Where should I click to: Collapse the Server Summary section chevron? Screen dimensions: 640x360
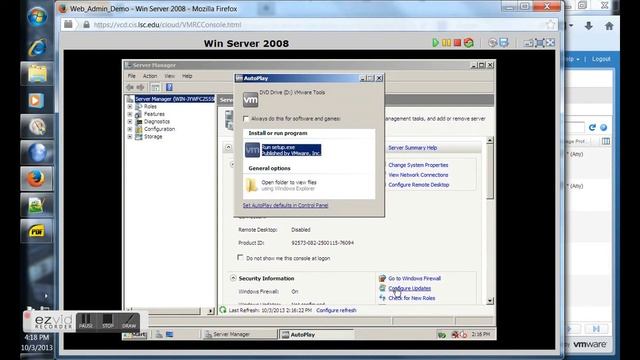[229, 147]
